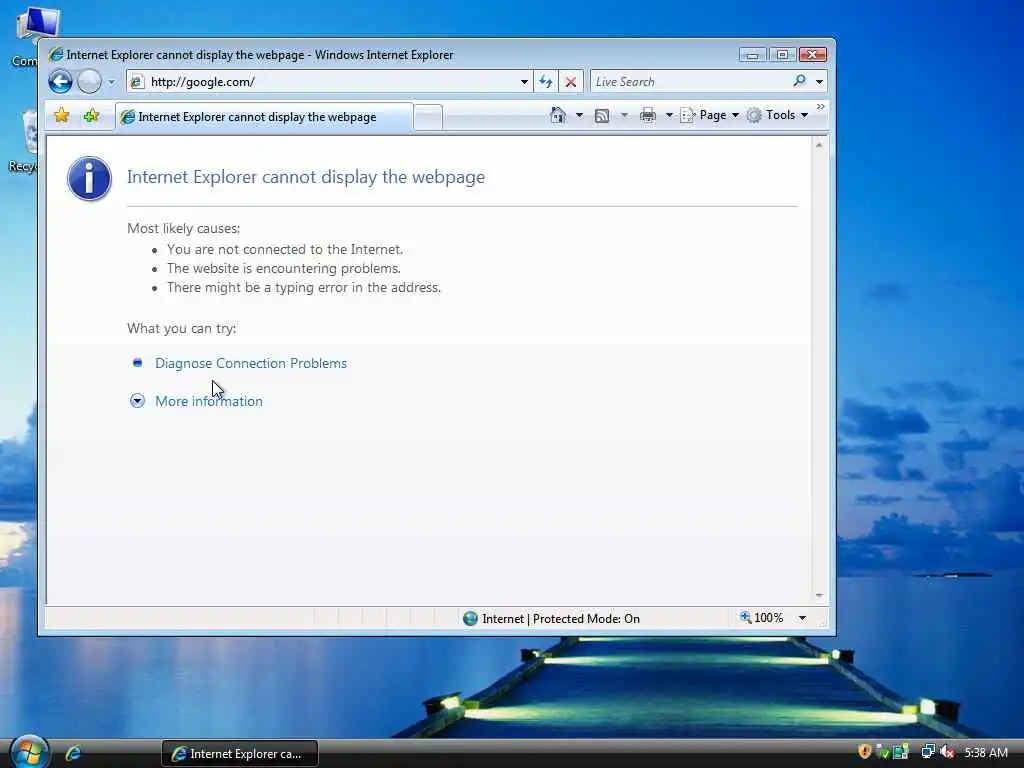
Task: Open the zoom level dropdown arrow
Action: pos(803,618)
